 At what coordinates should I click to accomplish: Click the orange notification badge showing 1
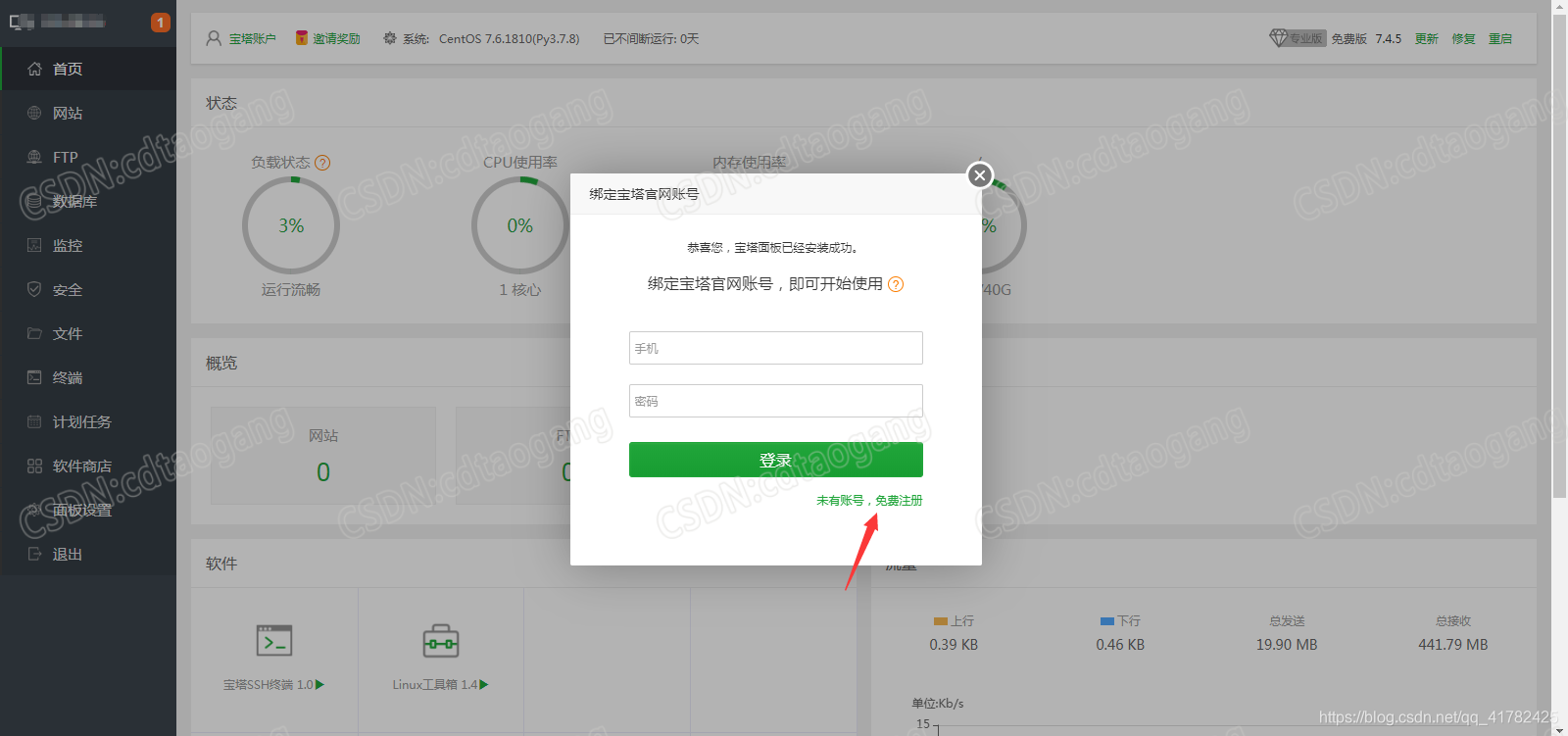161,22
